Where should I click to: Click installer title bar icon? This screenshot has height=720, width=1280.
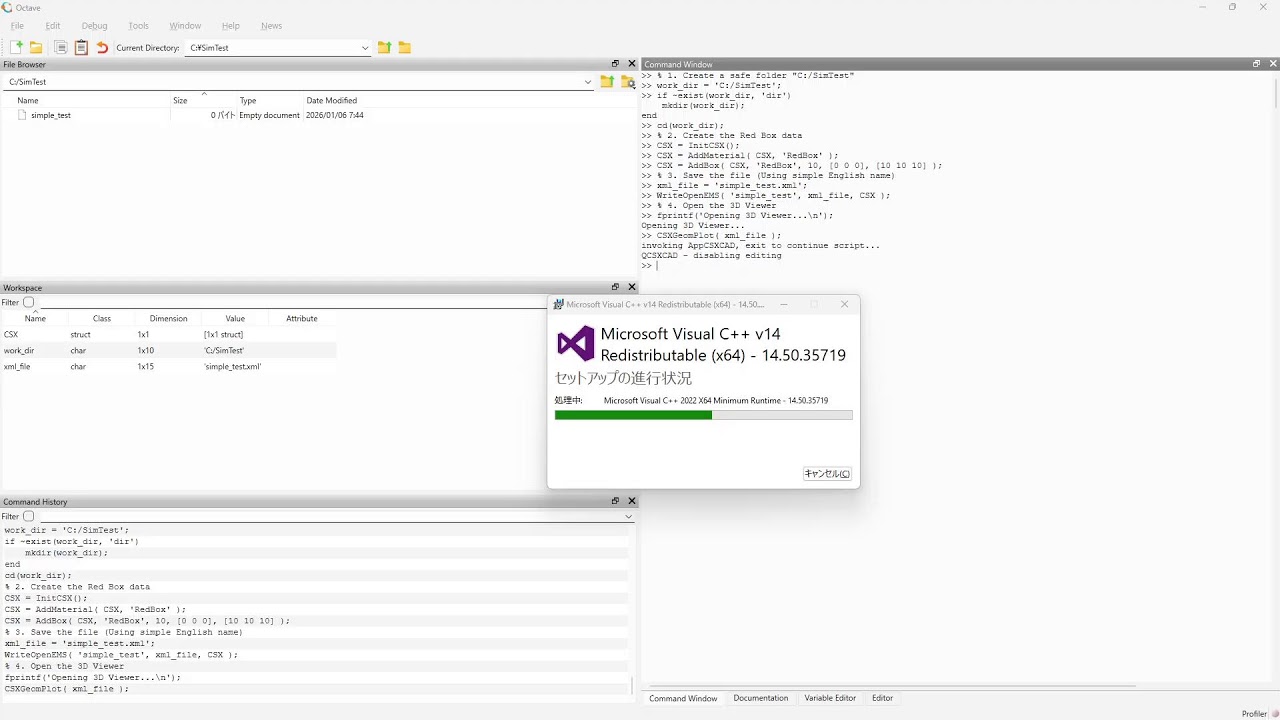click(558, 304)
